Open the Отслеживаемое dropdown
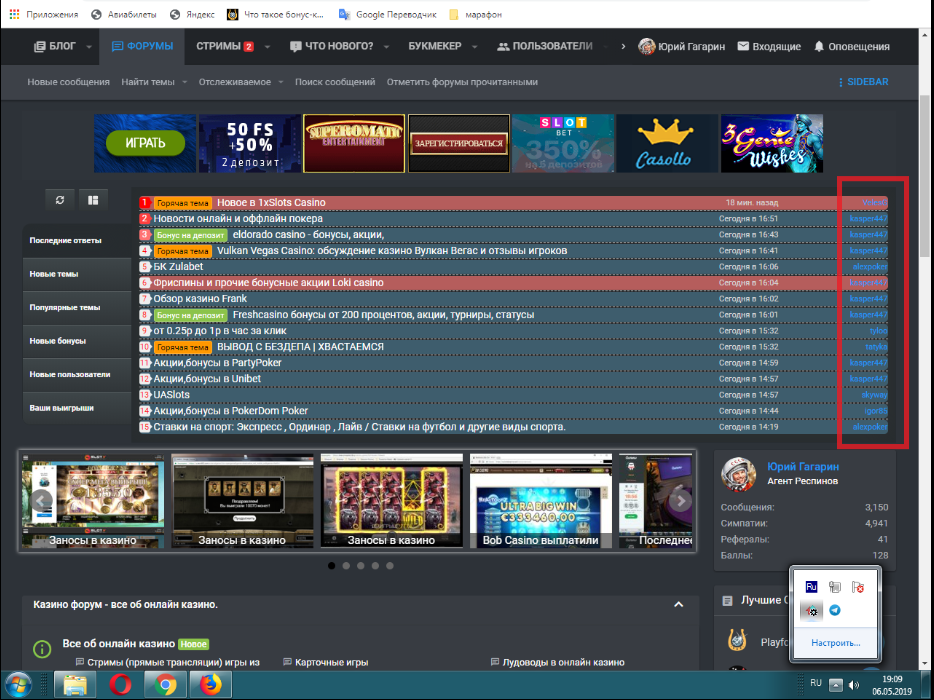The image size is (934, 700). coord(241,82)
